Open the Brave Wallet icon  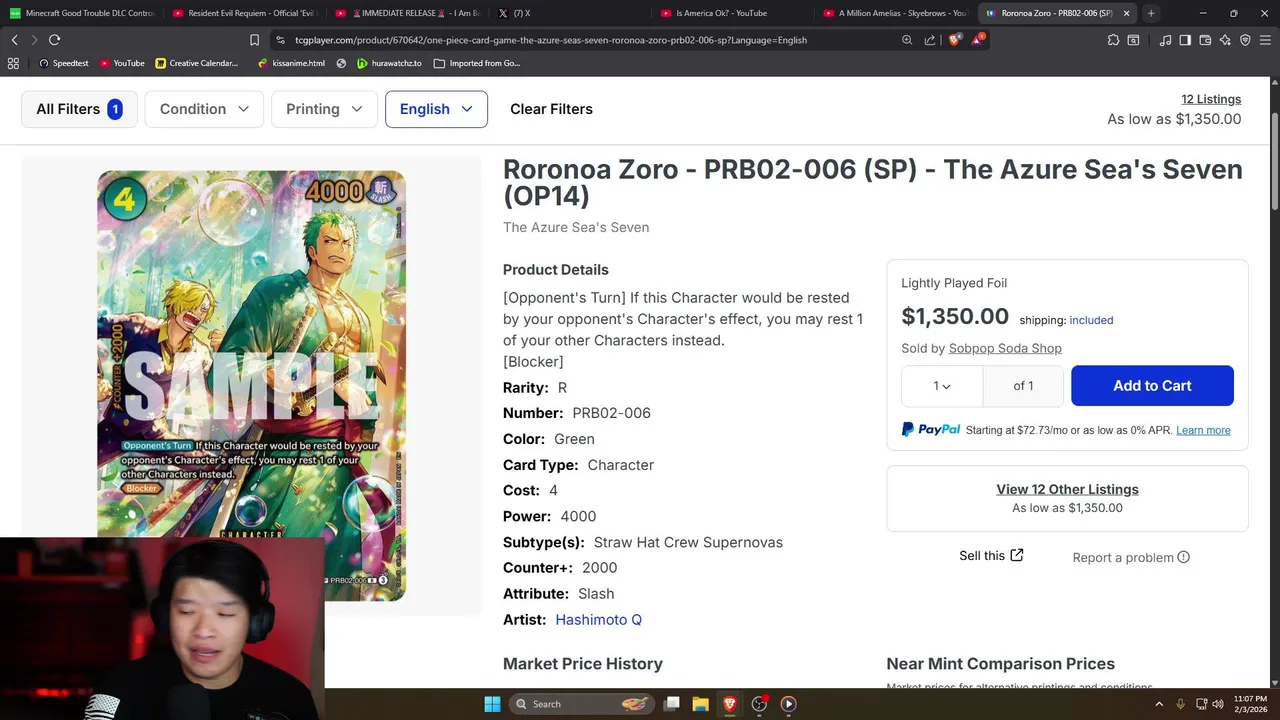point(1205,40)
